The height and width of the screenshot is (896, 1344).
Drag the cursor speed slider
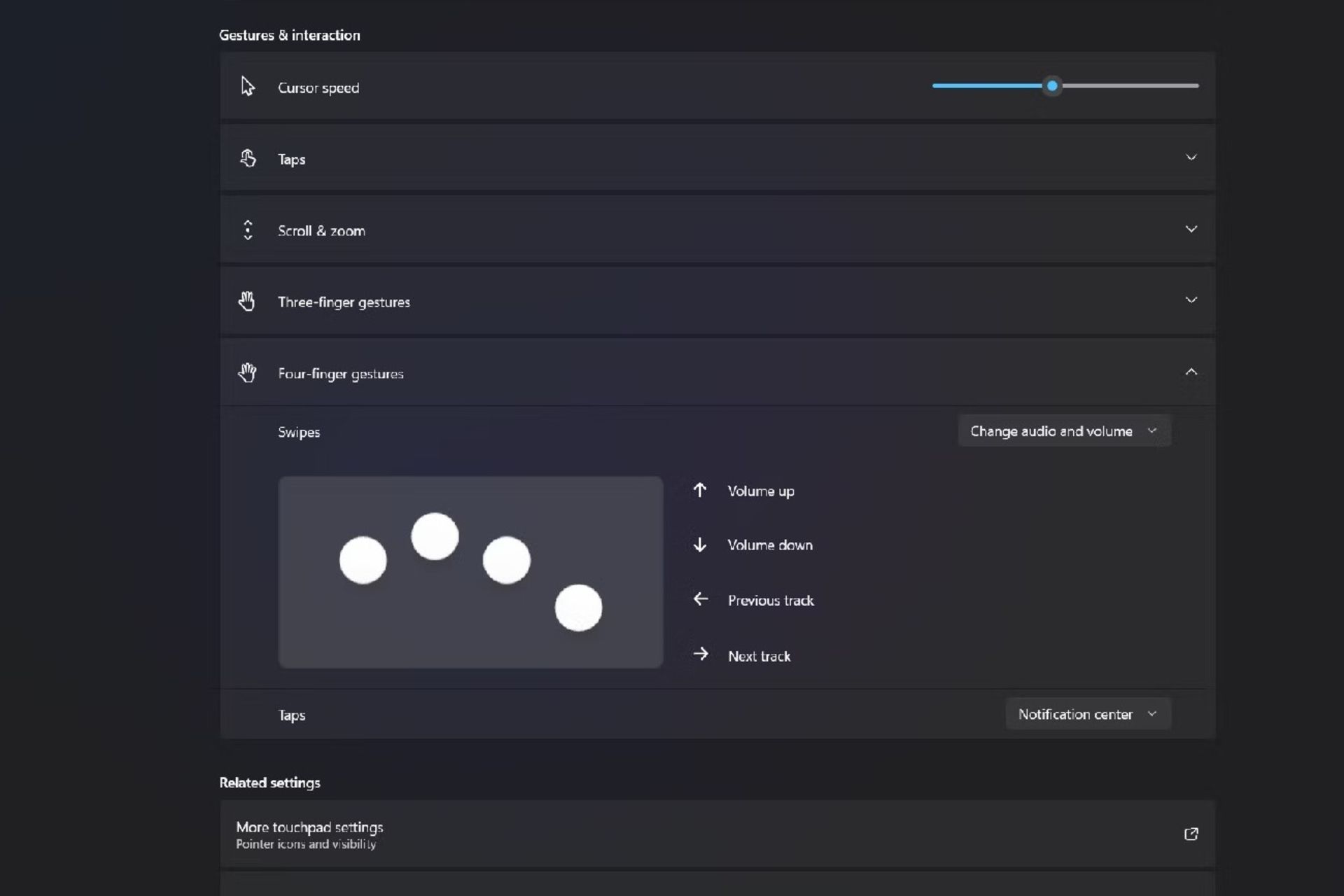[x=1053, y=86]
